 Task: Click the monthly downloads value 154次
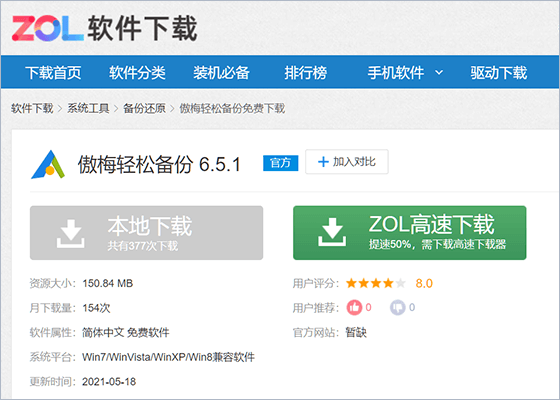[96, 308]
